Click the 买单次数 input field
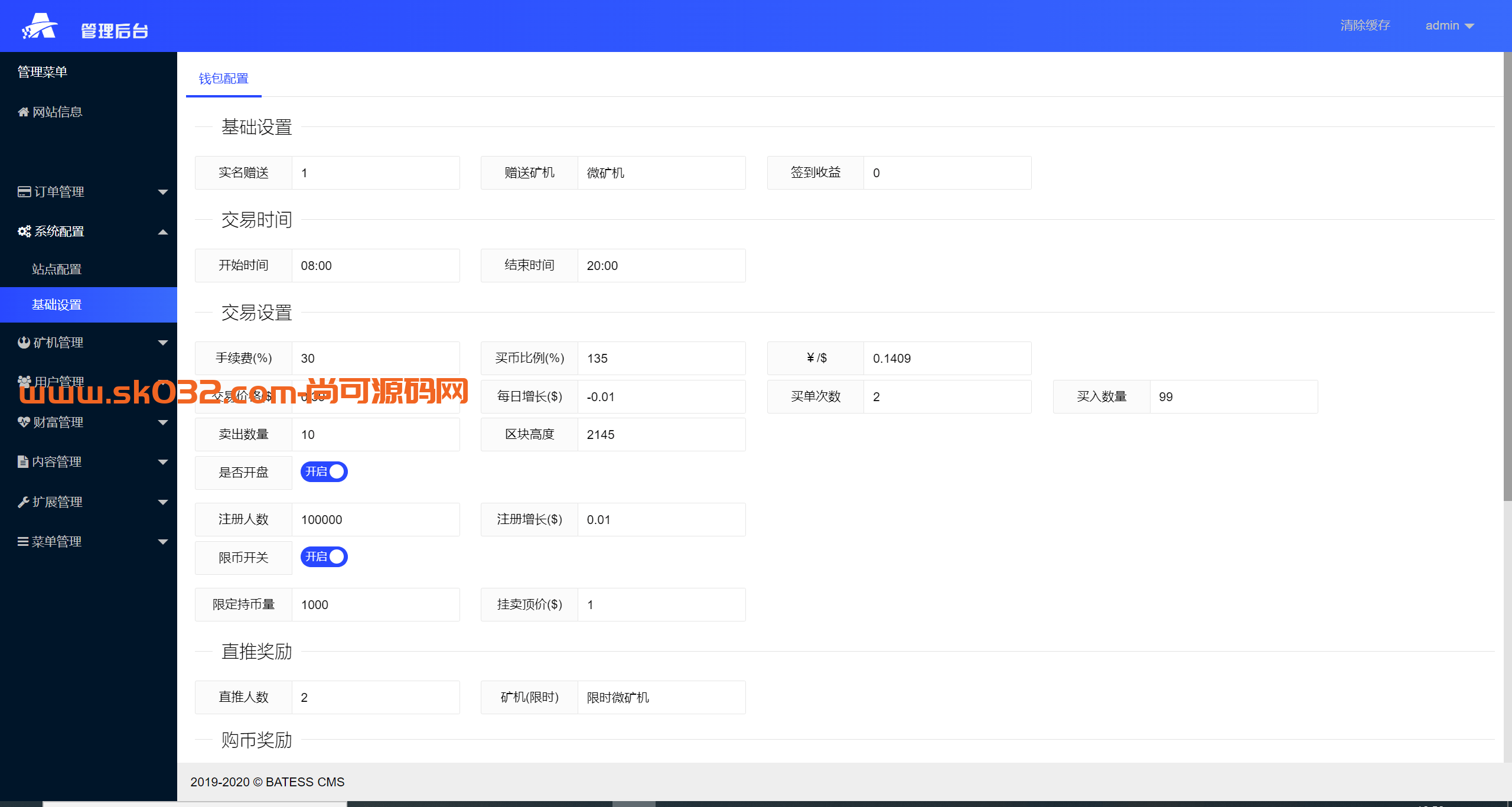This screenshot has height=807, width=1512. pyautogui.click(x=947, y=397)
